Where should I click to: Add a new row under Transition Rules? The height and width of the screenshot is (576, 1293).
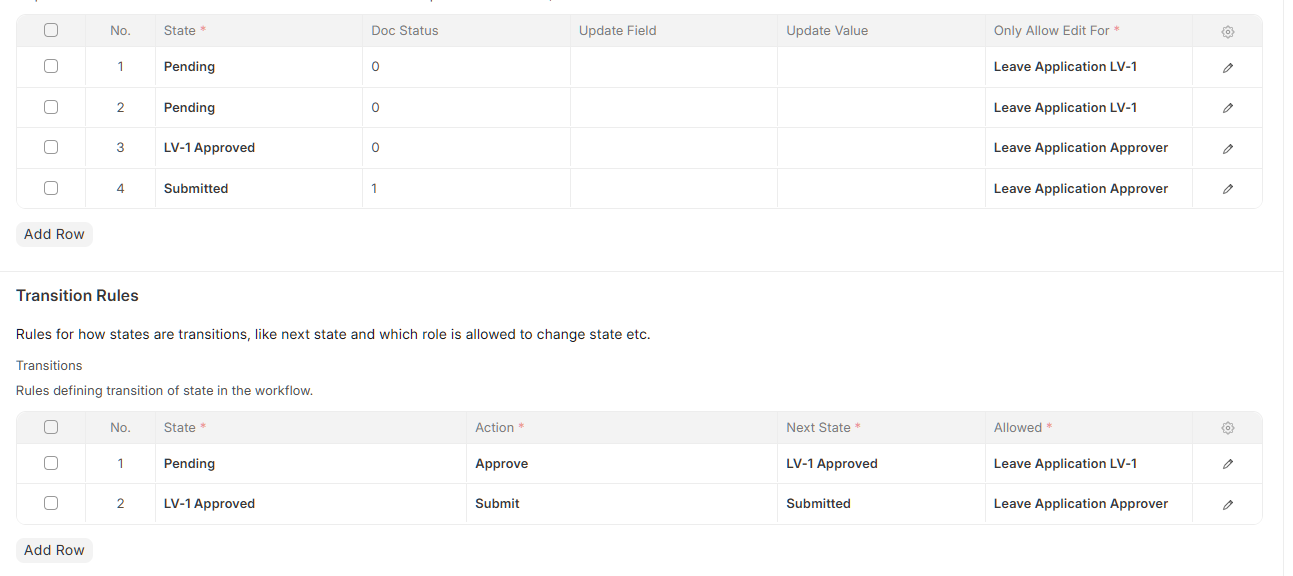pyautogui.click(x=53, y=549)
